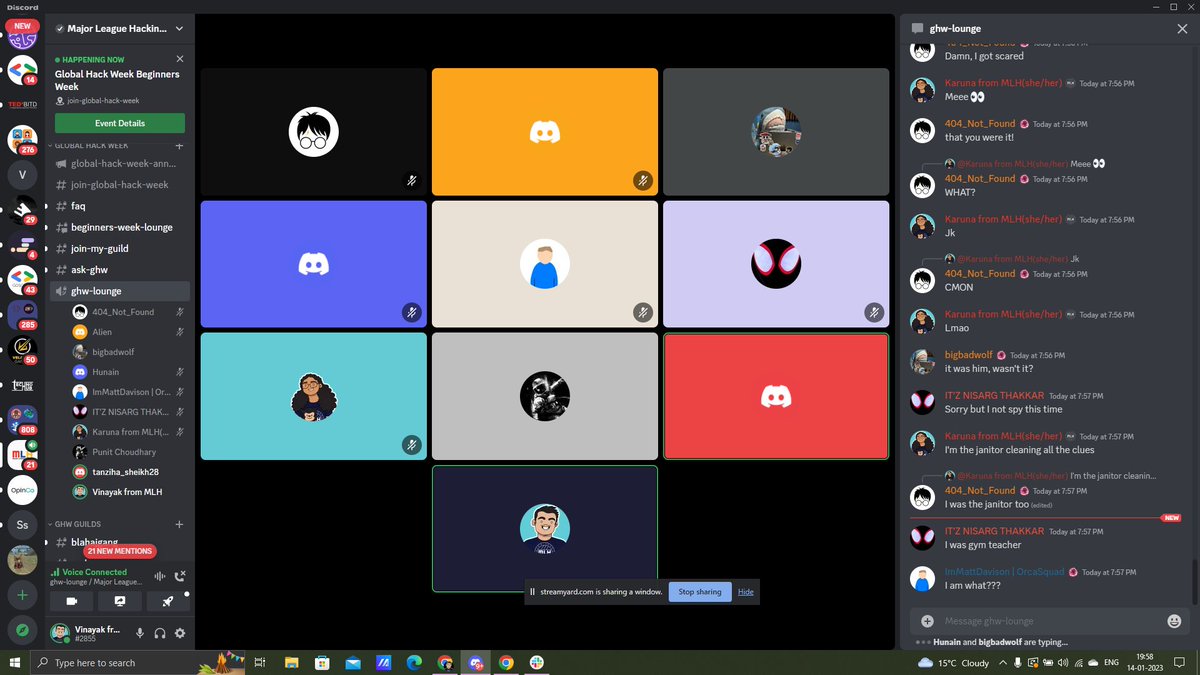Create channel in GLOBAL HACK WEEK category
The image size is (1200, 675).
point(179,146)
